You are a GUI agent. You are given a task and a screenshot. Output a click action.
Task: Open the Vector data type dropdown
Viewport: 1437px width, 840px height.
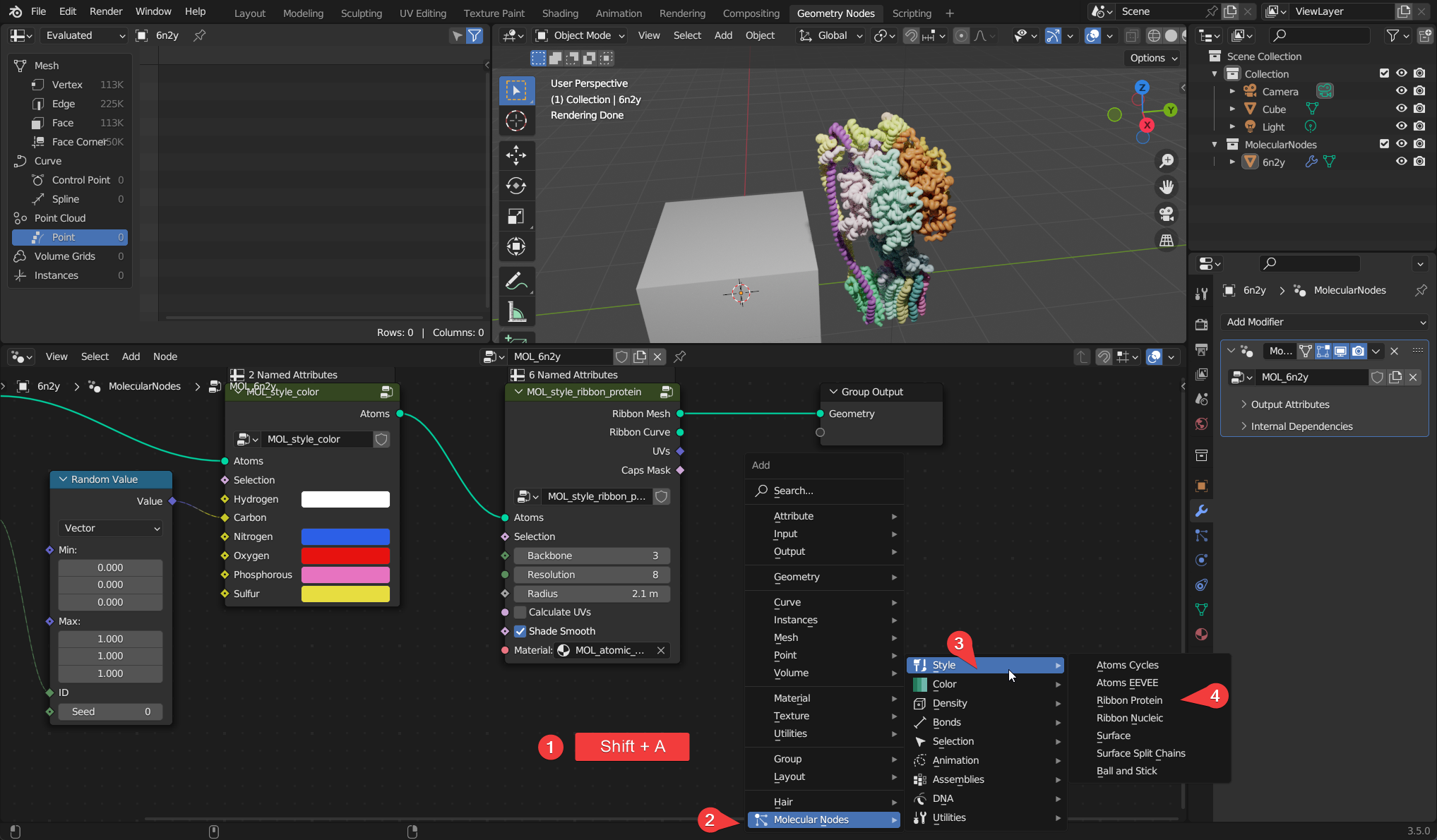tap(111, 528)
